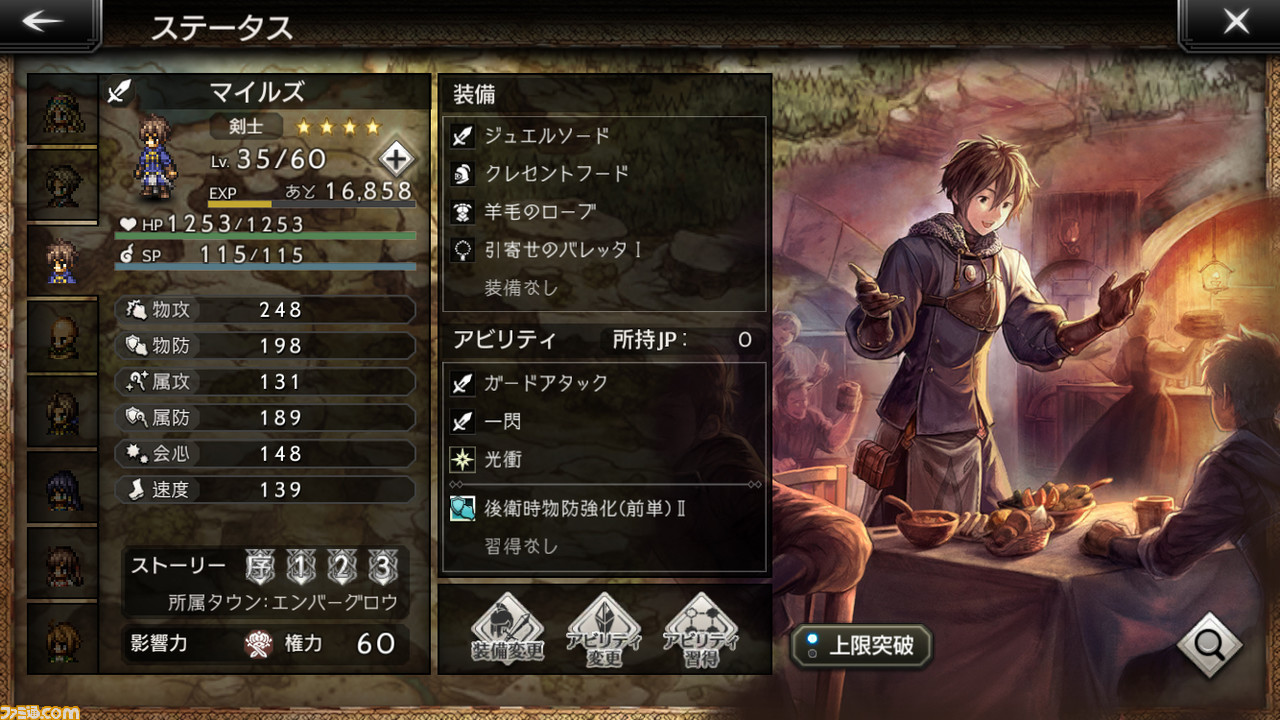Image resolution: width=1280 pixels, height=720 pixels.
Task: Select the 序 prologue story badge
Action: click(x=261, y=567)
